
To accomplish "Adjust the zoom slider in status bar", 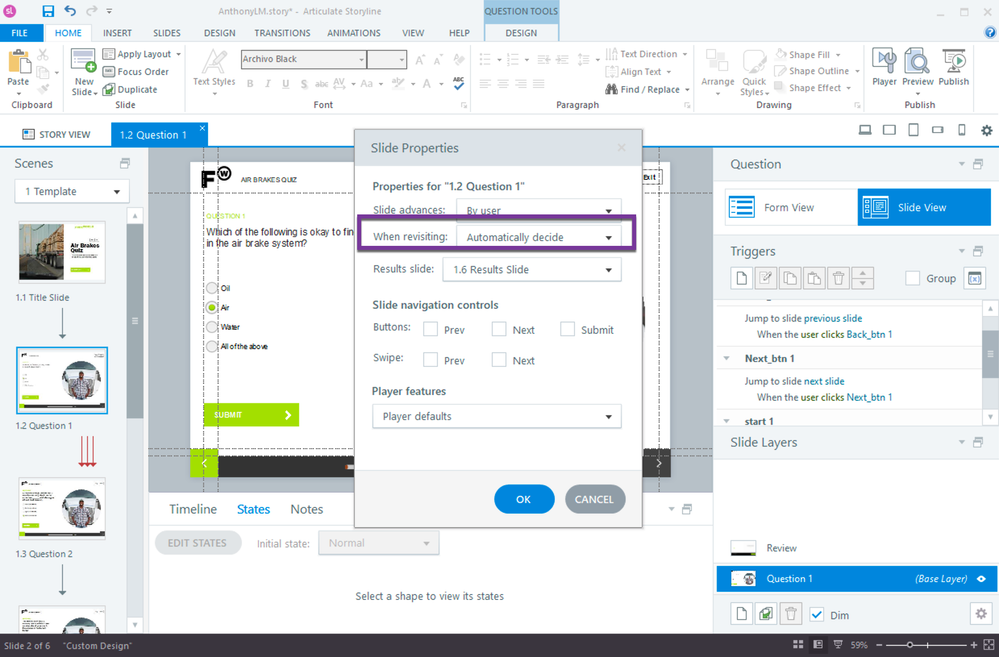I will [x=910, y=645].
